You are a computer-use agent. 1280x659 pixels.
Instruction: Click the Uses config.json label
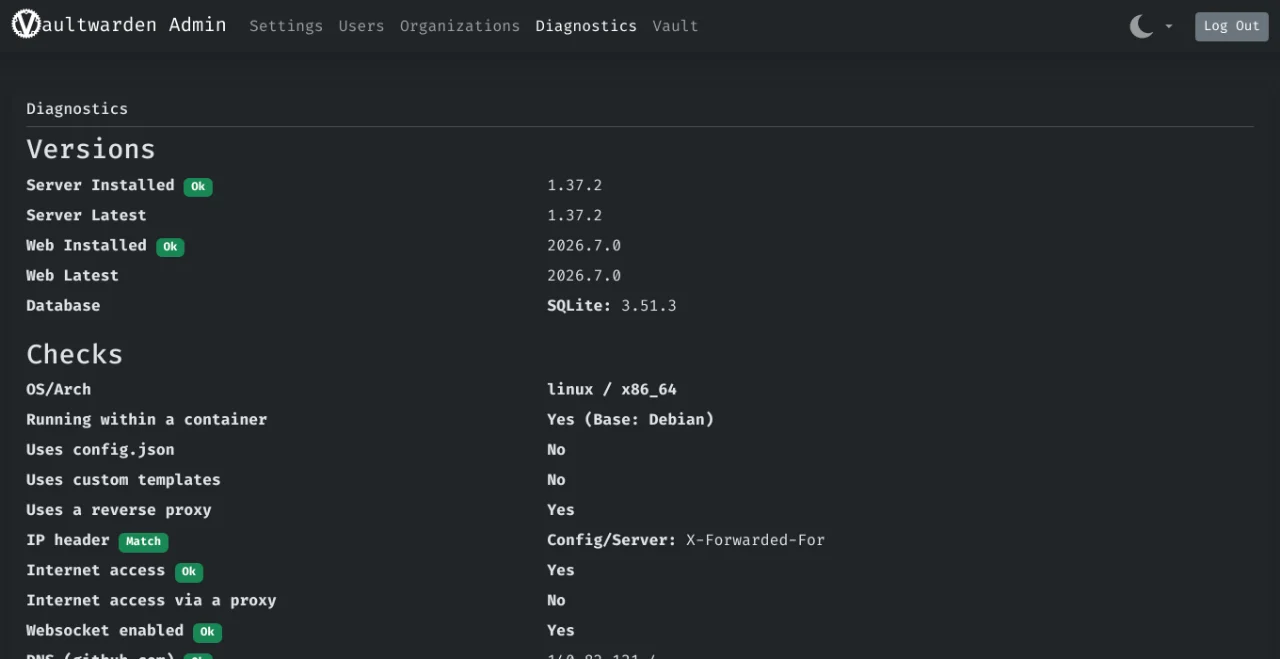100,449
